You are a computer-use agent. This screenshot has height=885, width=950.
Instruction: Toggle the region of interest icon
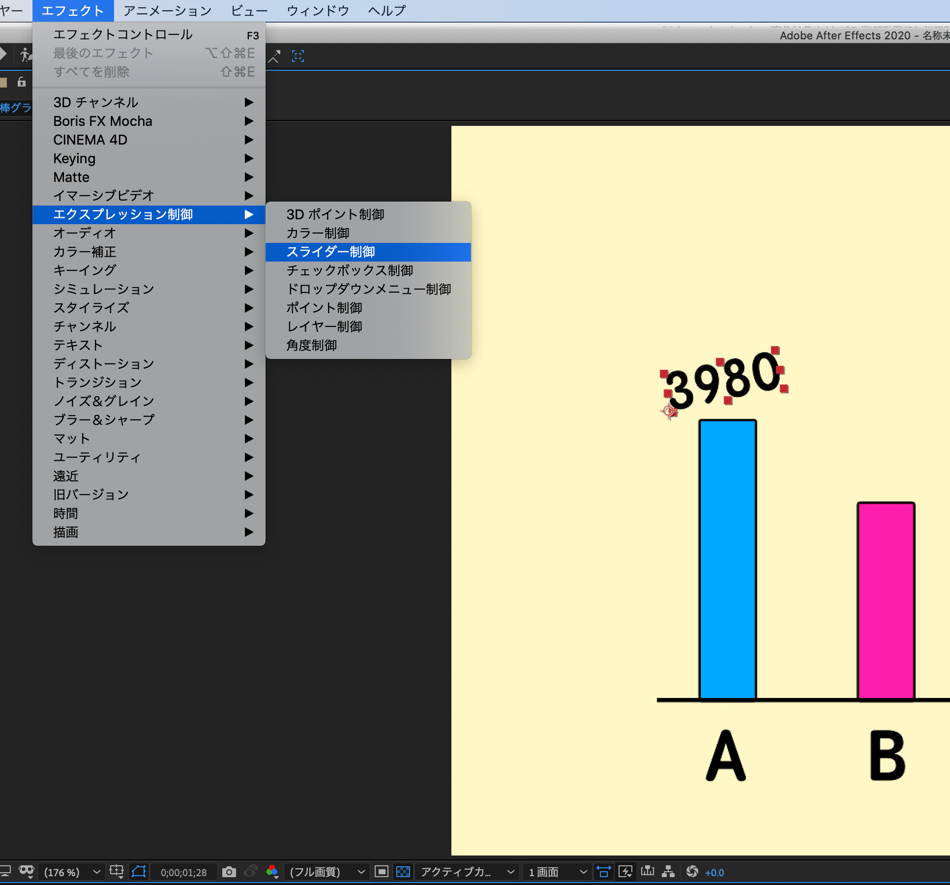point(381,872)
